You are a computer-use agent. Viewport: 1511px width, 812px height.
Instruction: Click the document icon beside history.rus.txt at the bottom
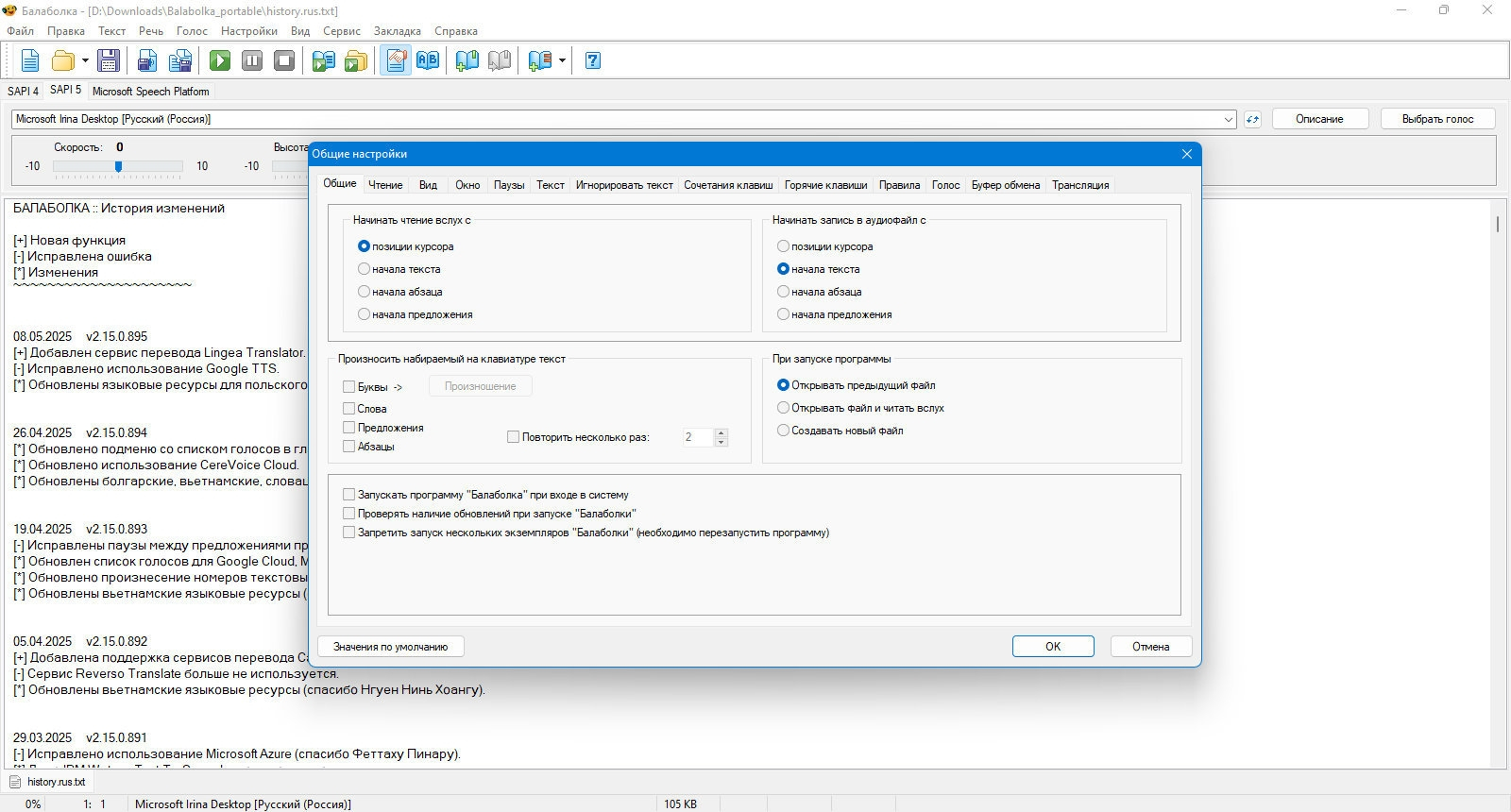click(16, 782)
